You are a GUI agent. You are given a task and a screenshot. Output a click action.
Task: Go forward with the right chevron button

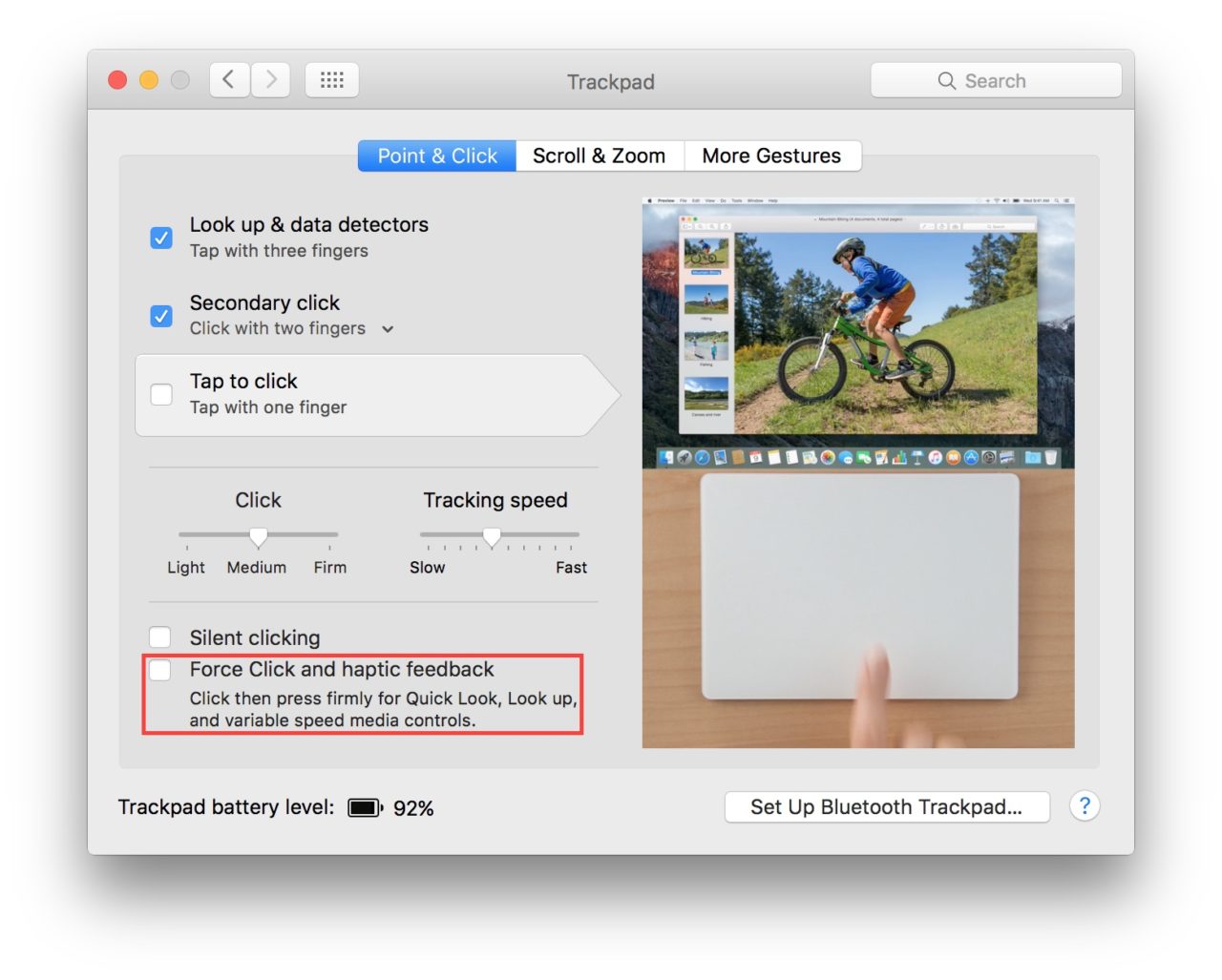point(271,80)
